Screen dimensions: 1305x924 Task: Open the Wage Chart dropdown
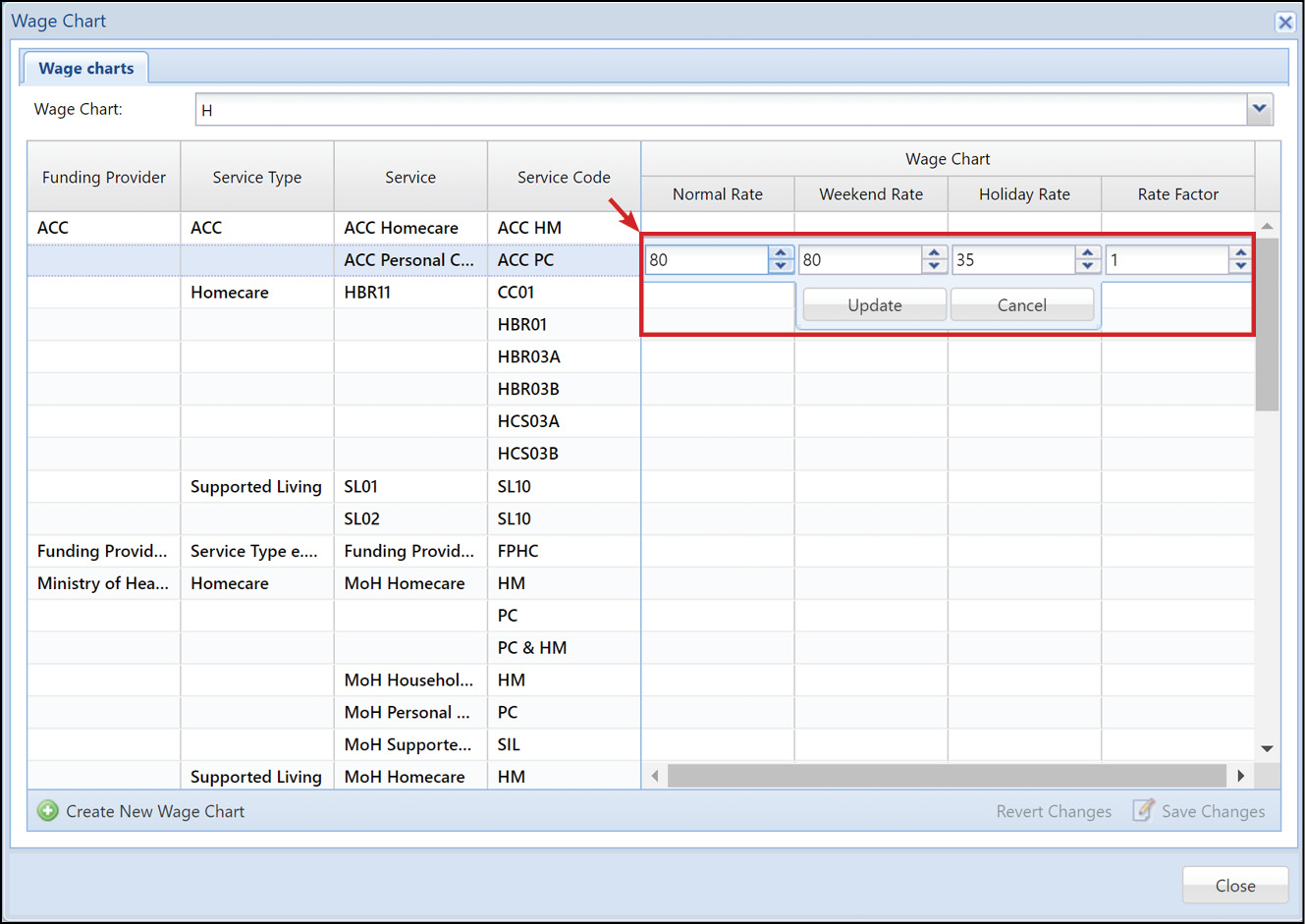pos(1260,109)
